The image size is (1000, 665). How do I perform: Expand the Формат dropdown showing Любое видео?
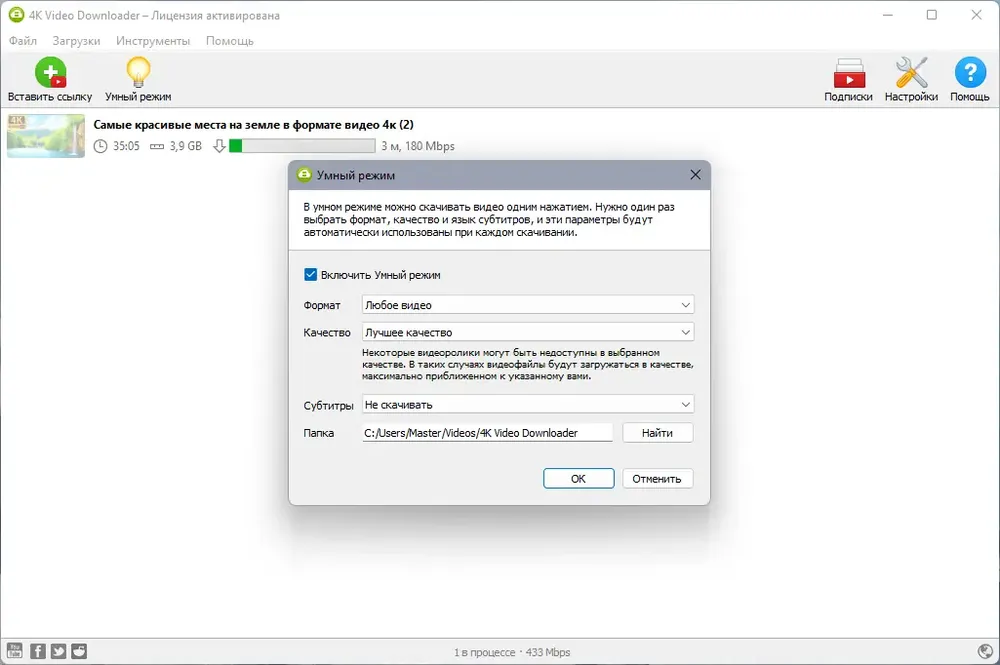(527, 305)
